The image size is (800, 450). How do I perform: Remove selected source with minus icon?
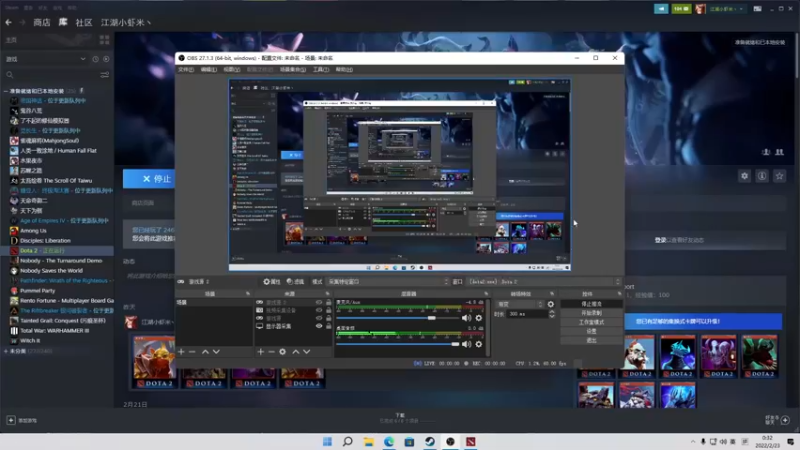(x=271, y=352)
